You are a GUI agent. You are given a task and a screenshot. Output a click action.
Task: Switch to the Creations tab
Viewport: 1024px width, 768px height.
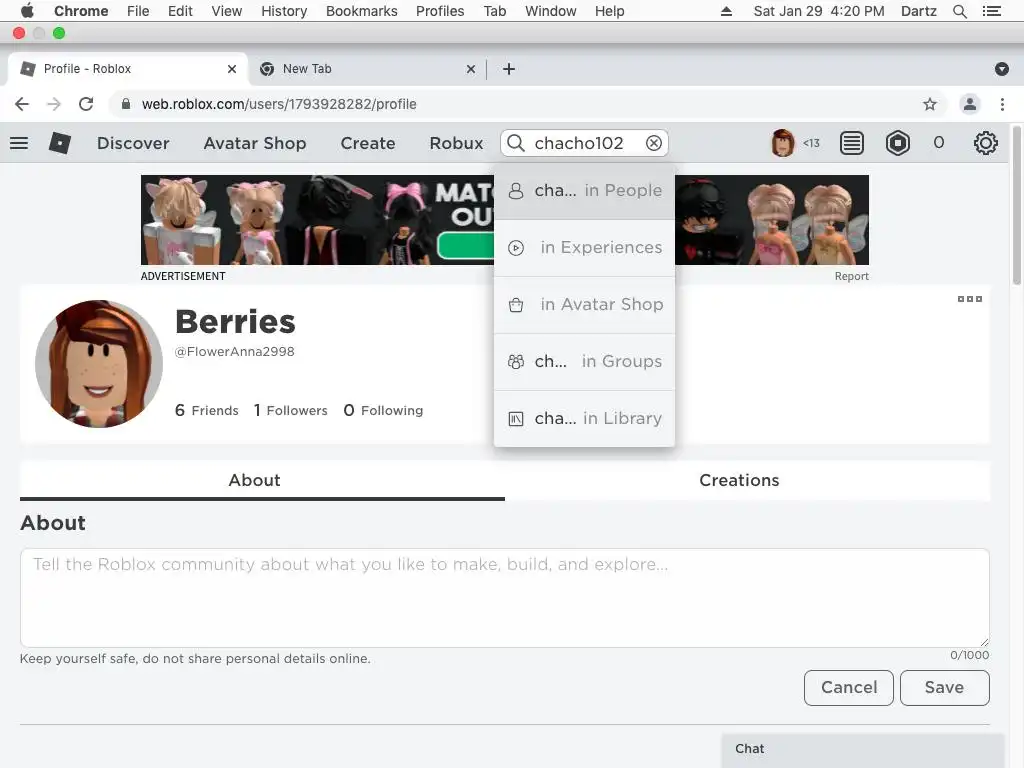coord(739,481)
